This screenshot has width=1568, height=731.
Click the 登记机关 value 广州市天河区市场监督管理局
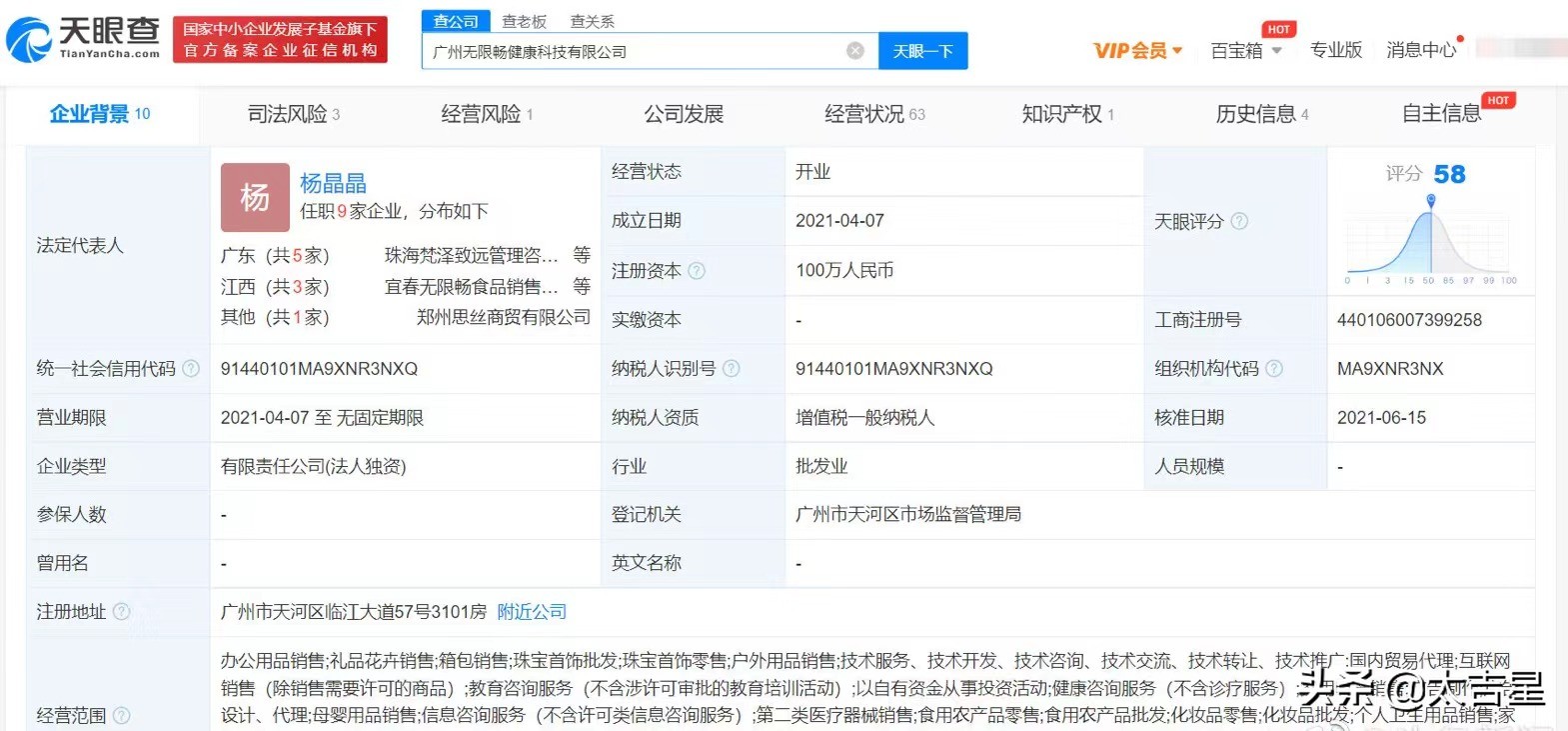[908, 515]
